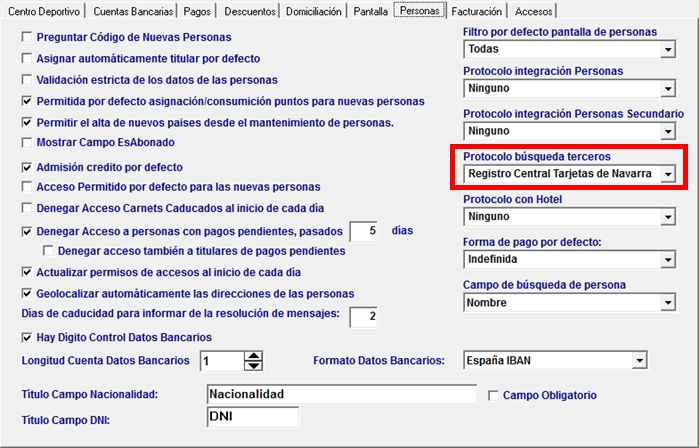Click the pagos pendientes días field

click(x=364, y=231)
